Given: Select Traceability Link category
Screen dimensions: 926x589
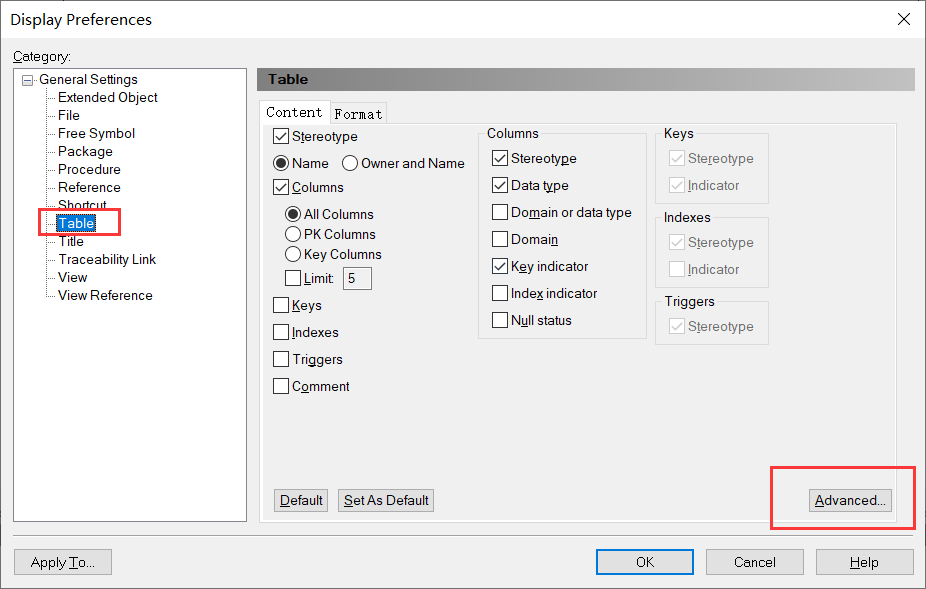Looking at the screenshot, I should [x=107, y=259].
